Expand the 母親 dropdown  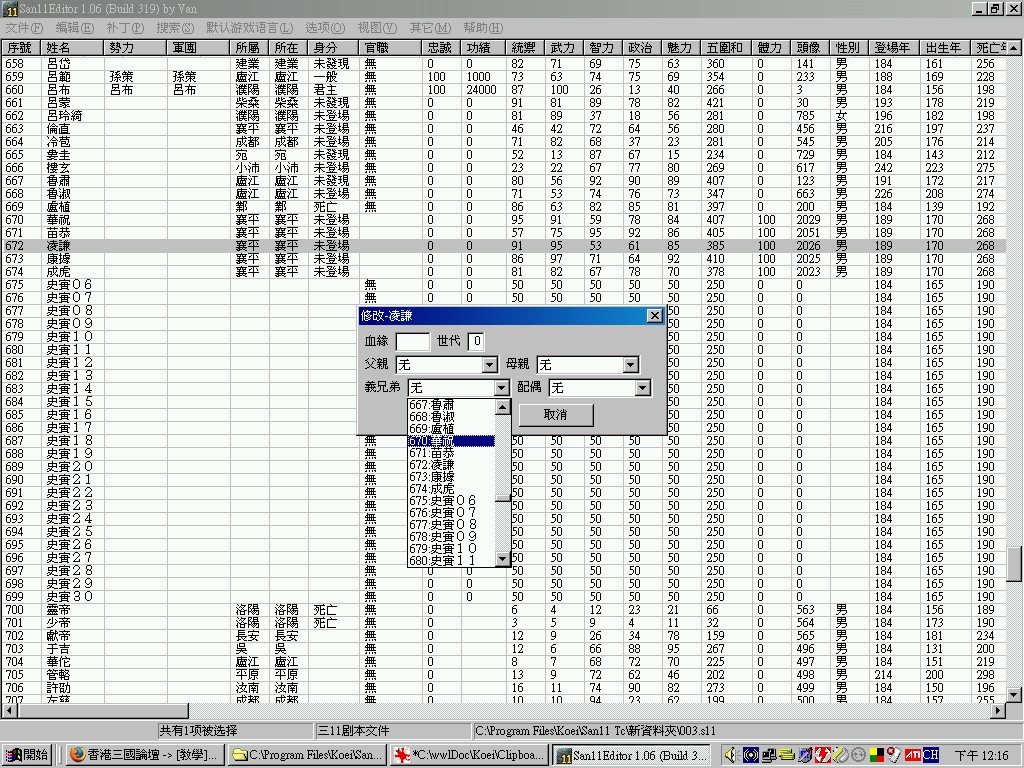click(631, 365)
